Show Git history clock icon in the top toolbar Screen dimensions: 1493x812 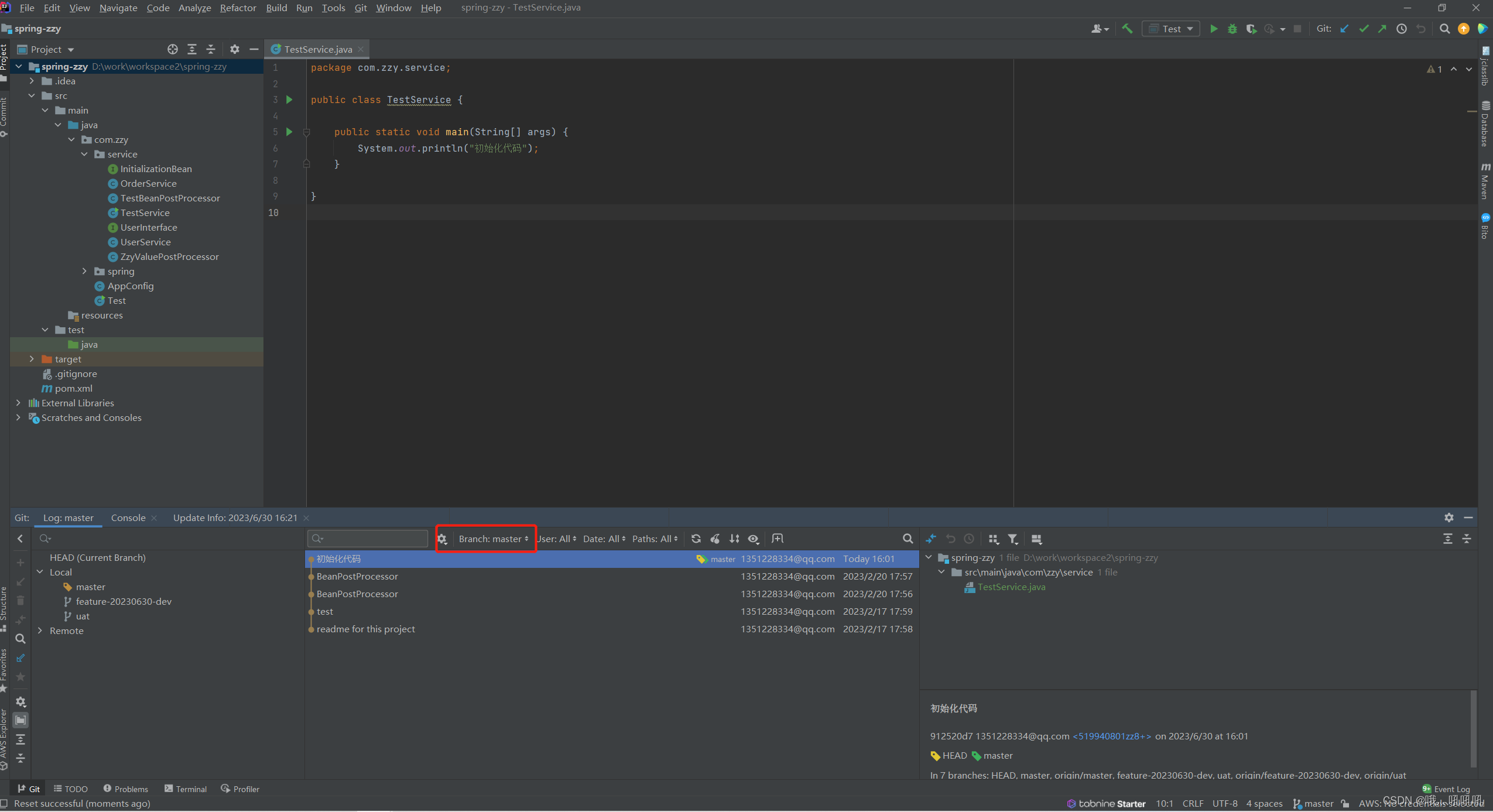pyautogui.click(x=1402, y=29)
